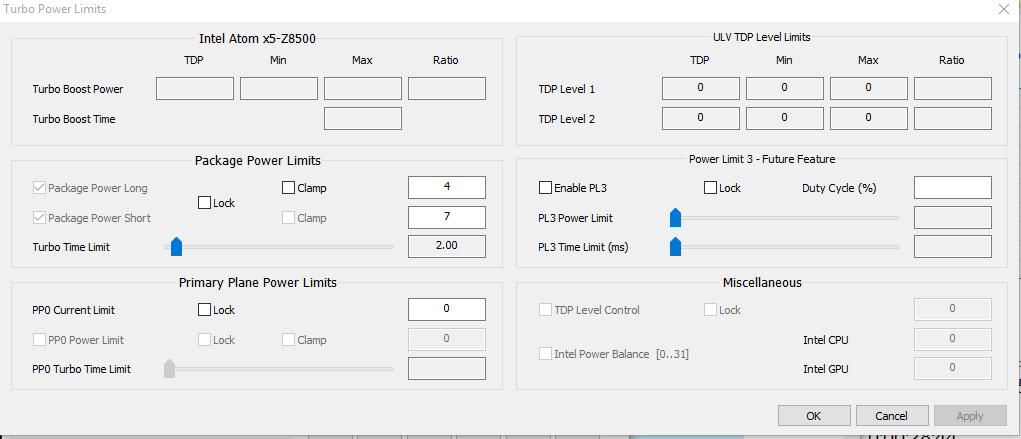Click the TDP Level 1 Ratio field
1021x439 pixels.
click(x=953, y=89)
